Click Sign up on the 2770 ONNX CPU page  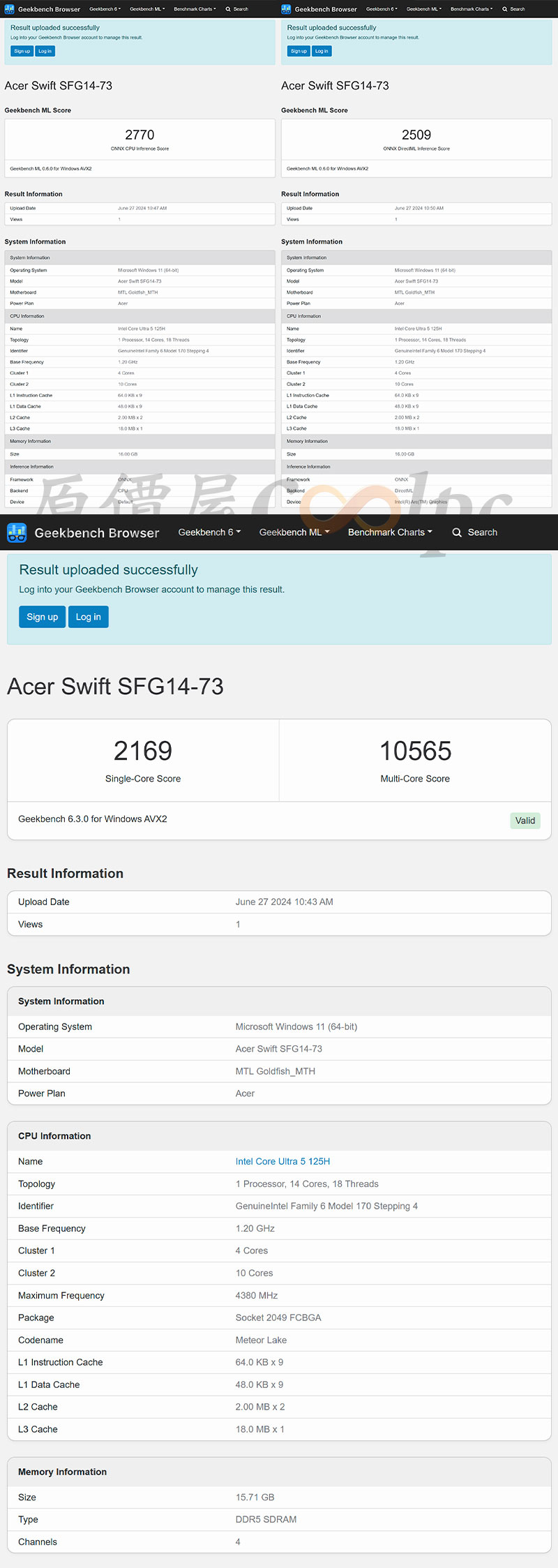coord(22,51)
